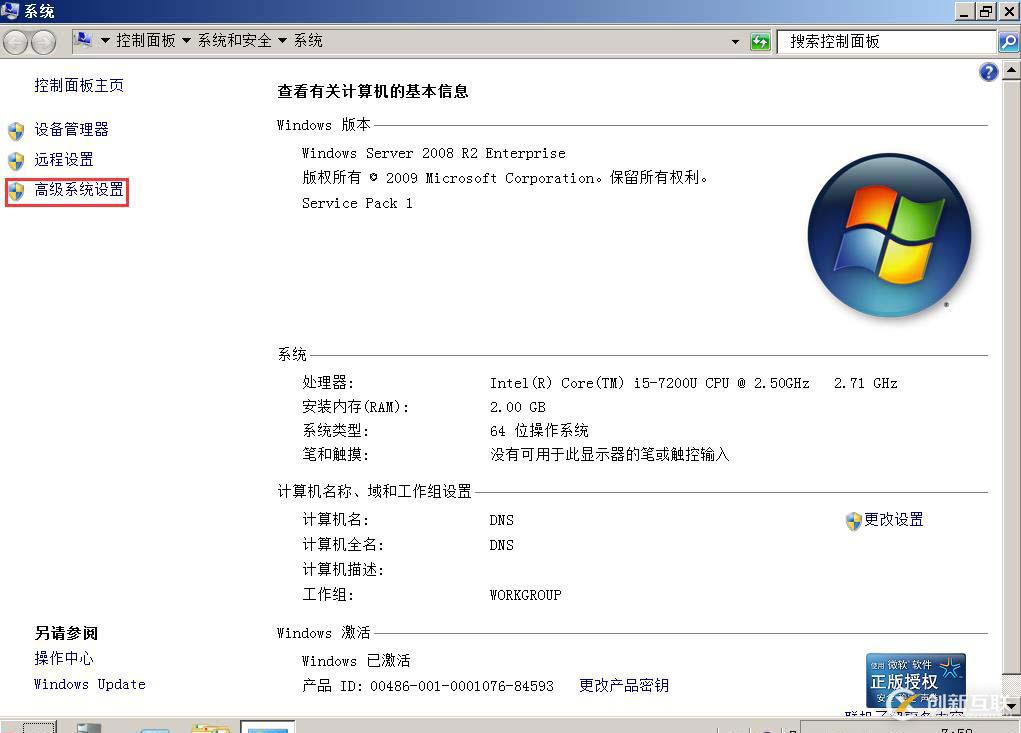Open the address bar history dropdown
The height and width of the screenshot is (733, 1021).
[735, 42]
